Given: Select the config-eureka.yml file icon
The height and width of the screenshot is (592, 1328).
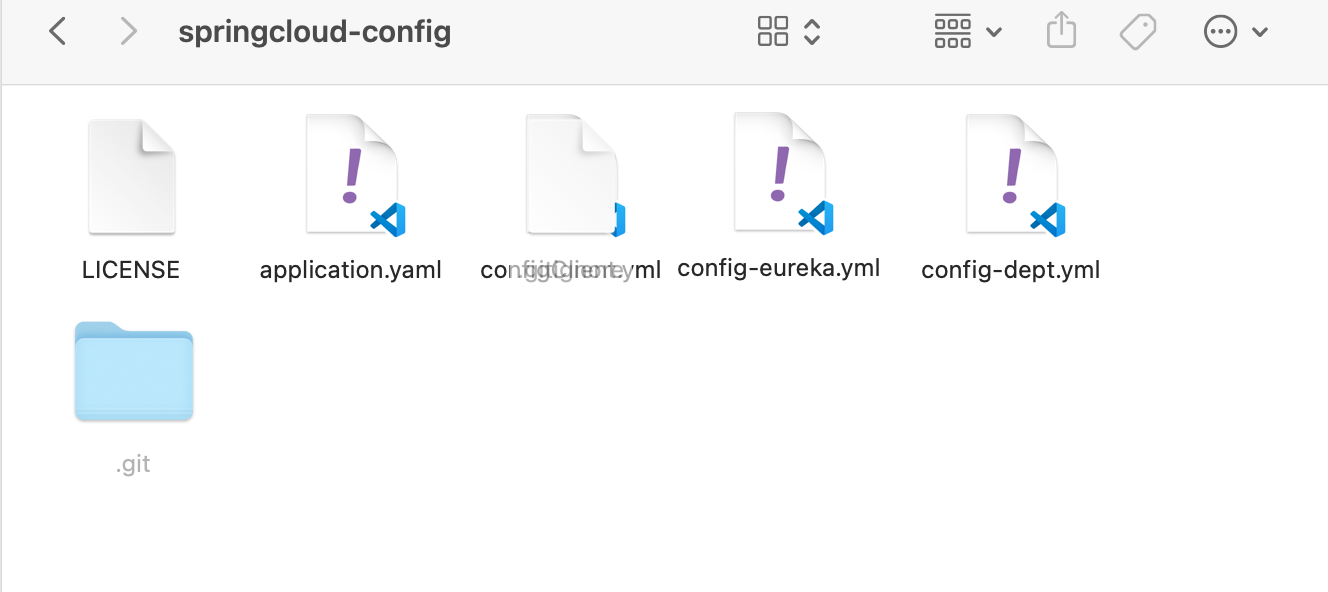Looking at the screenshot, I should (x=780, y=173).
